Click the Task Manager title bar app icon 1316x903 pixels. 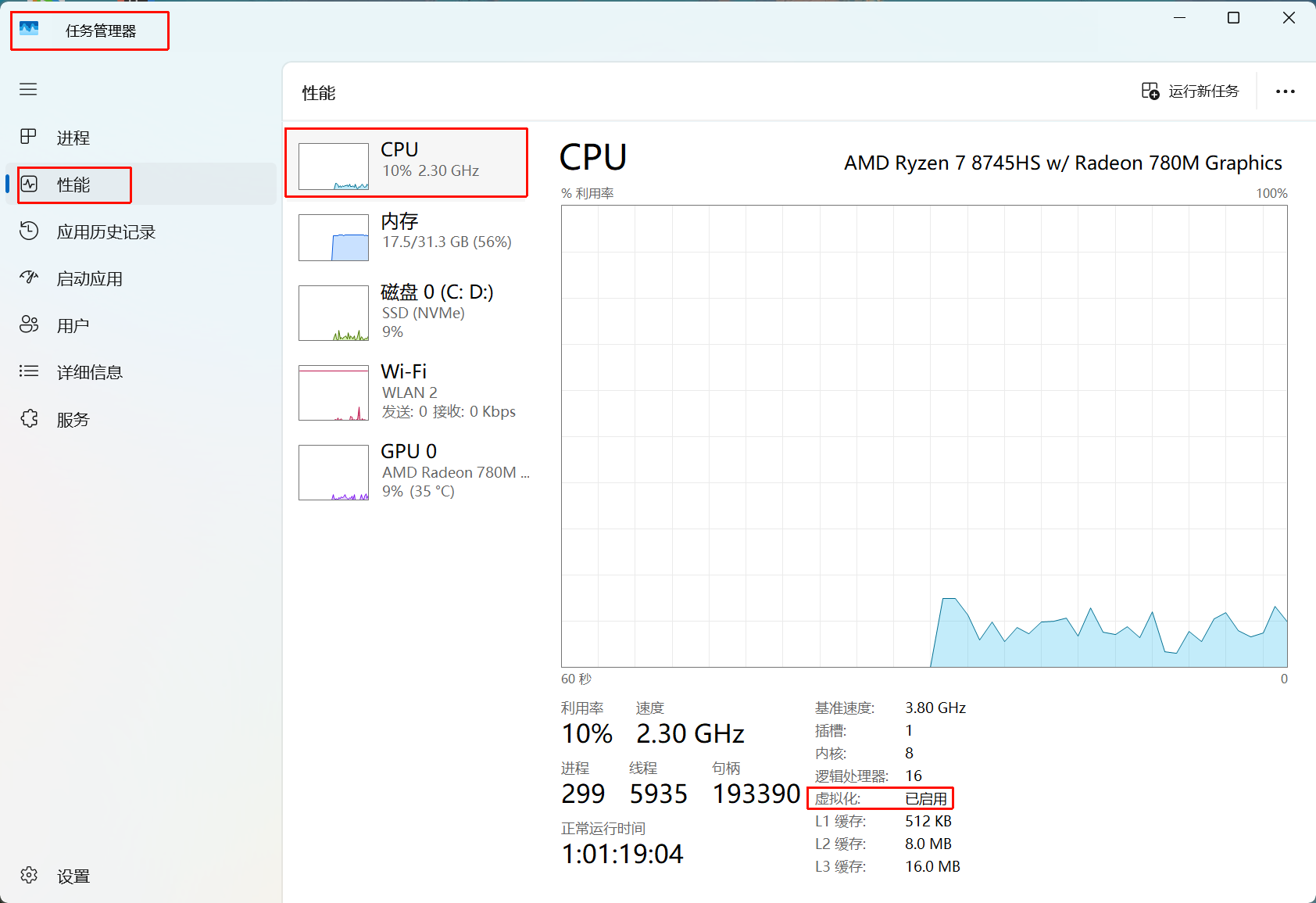29,29
